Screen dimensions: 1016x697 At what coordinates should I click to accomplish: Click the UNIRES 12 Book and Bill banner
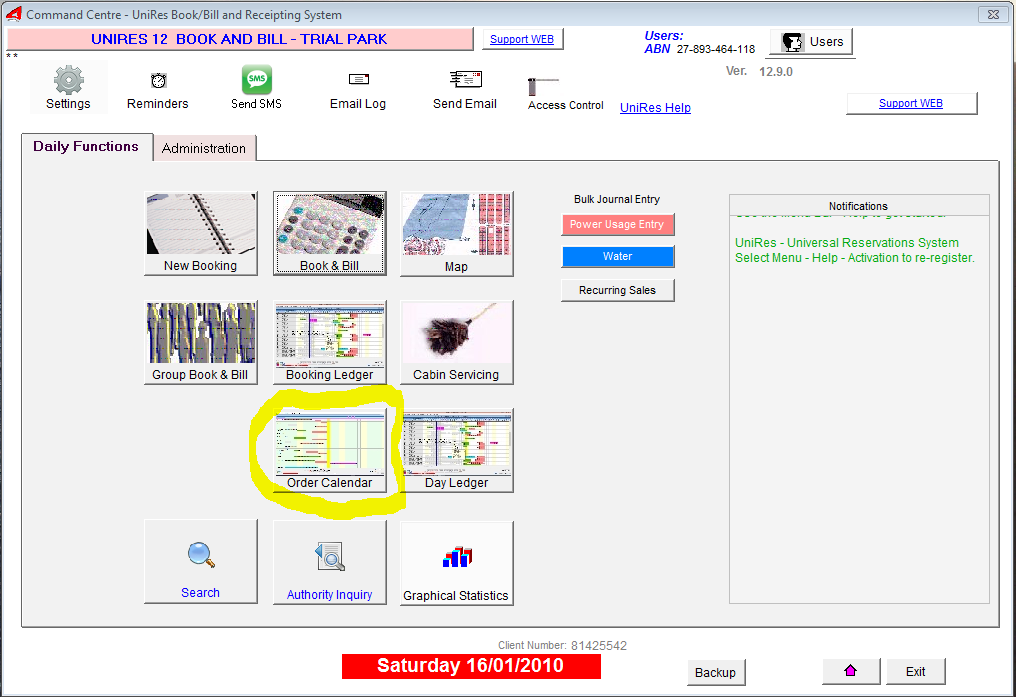240,39
